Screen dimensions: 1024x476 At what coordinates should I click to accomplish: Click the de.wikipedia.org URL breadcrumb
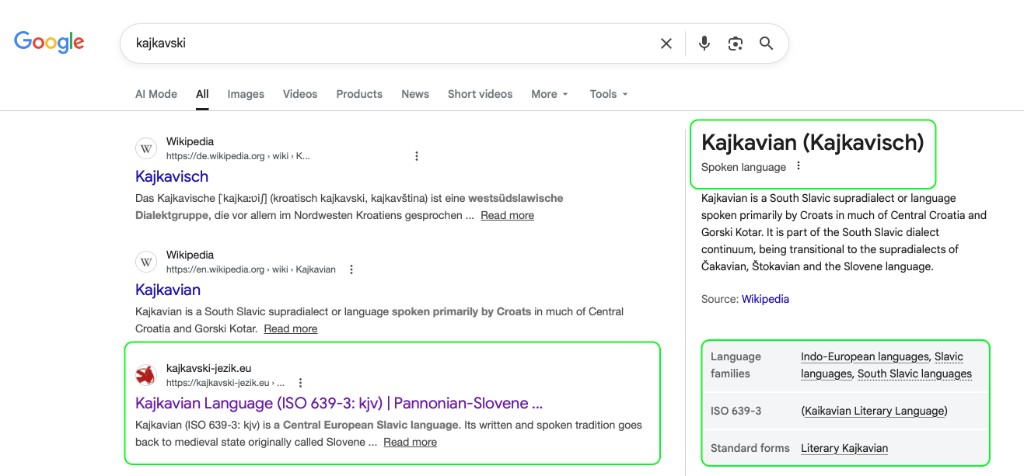pyautogui.click(x=238, y=156)
